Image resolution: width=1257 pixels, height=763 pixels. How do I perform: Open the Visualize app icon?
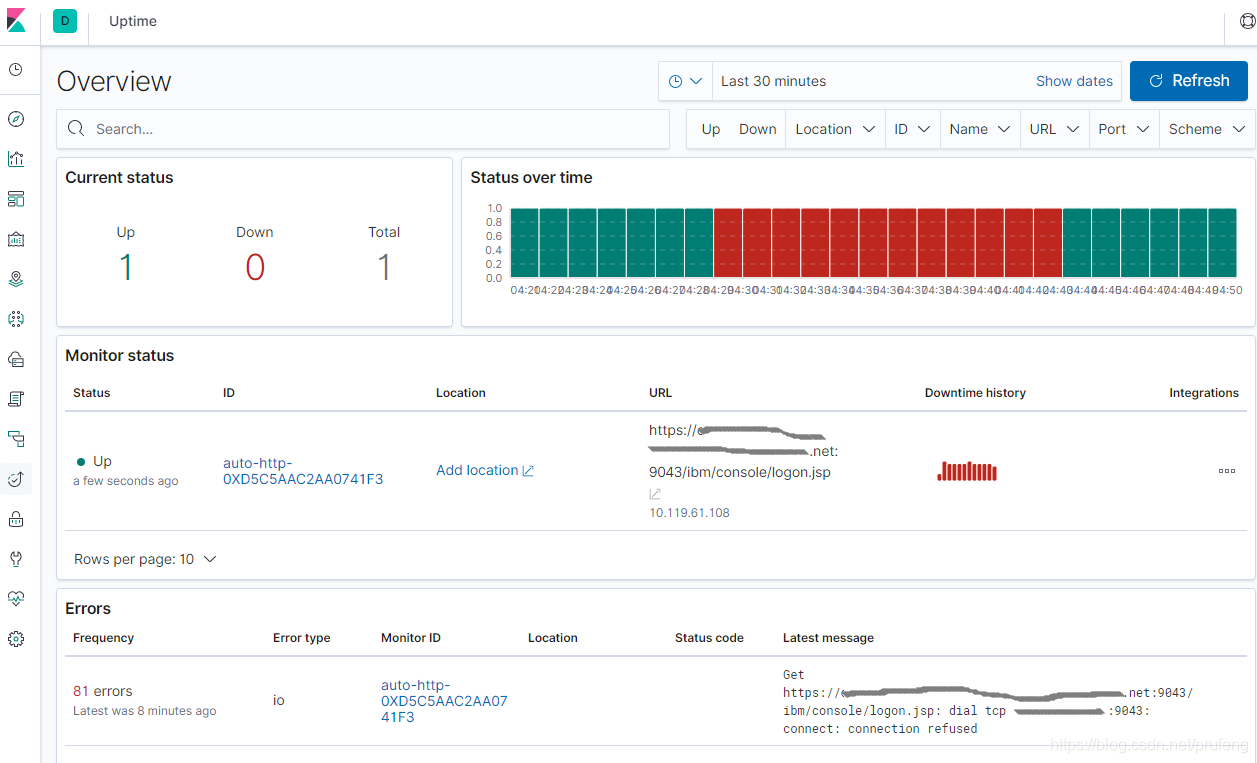tap(16, 158)
